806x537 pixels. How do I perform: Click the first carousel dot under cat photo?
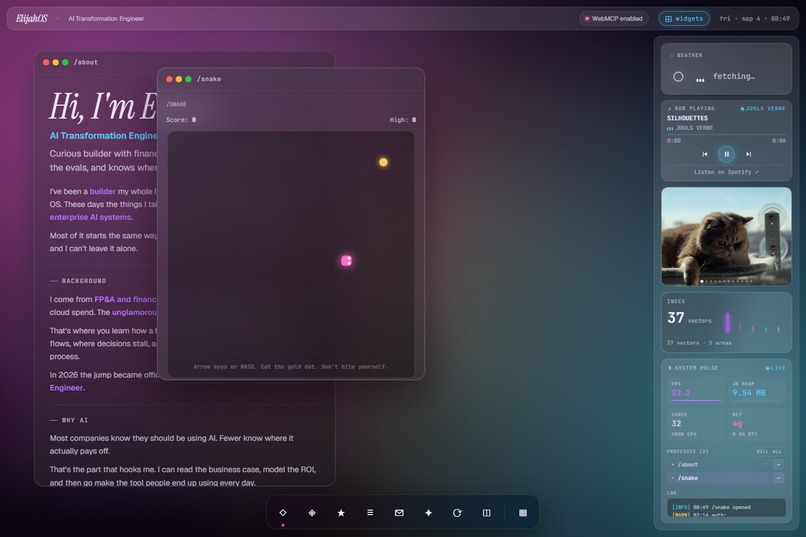(702, 281)
